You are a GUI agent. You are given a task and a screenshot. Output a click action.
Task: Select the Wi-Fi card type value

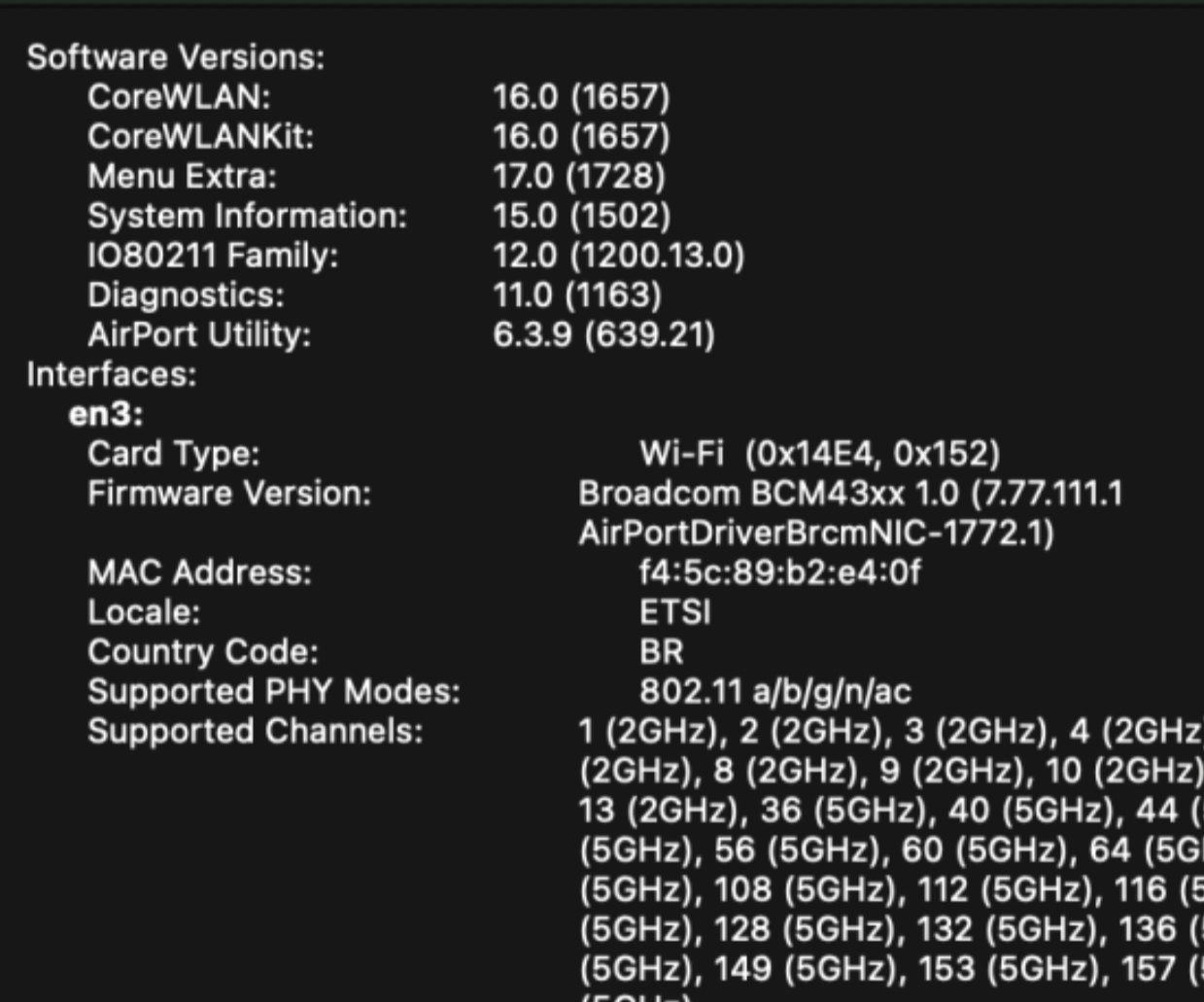(x=819, y=454)
